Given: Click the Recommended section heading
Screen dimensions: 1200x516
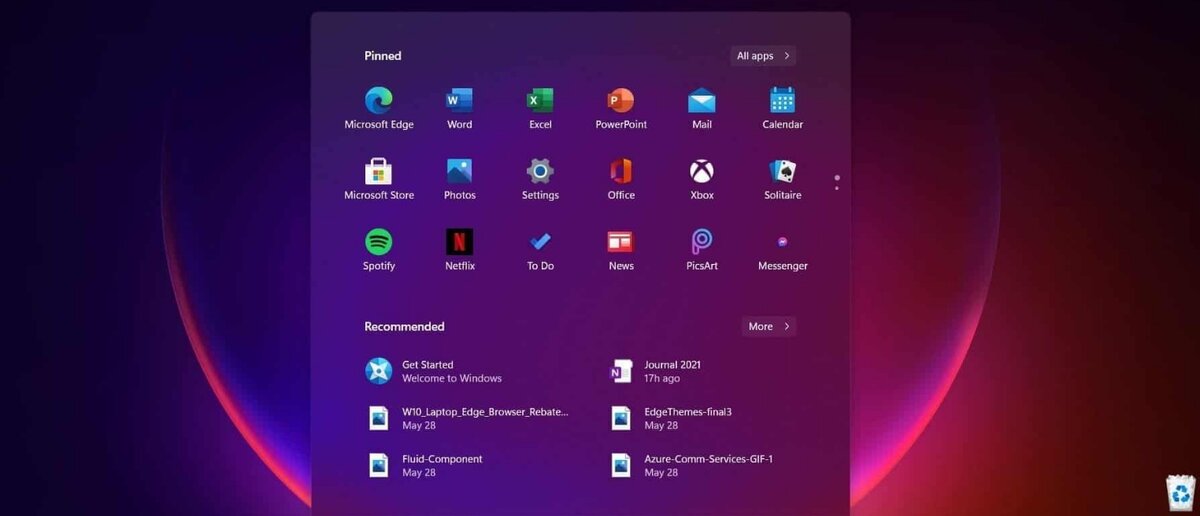Looking at the screenshot, I should [404, 326].
